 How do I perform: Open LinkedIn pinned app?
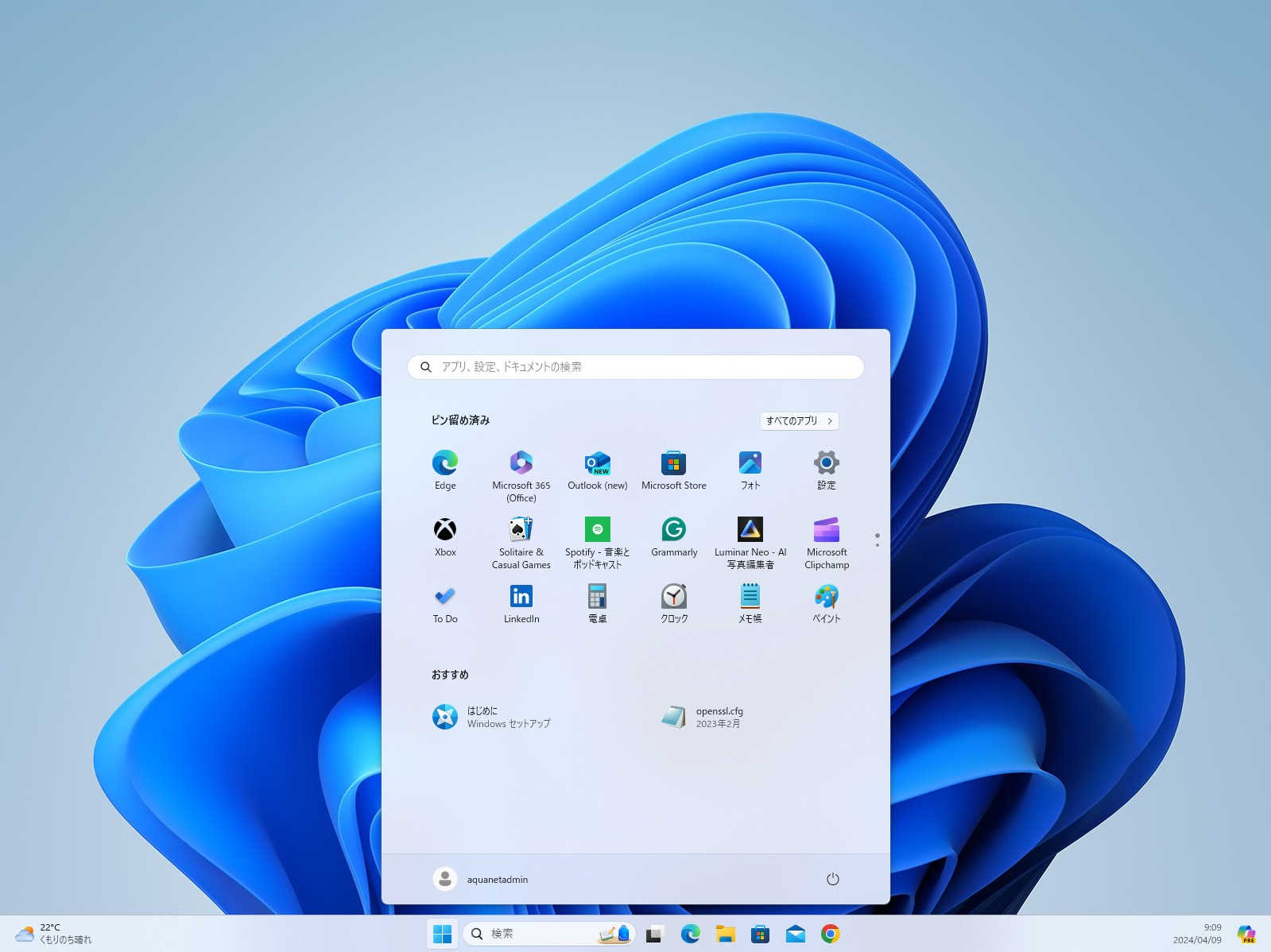(x=521, y=604)
